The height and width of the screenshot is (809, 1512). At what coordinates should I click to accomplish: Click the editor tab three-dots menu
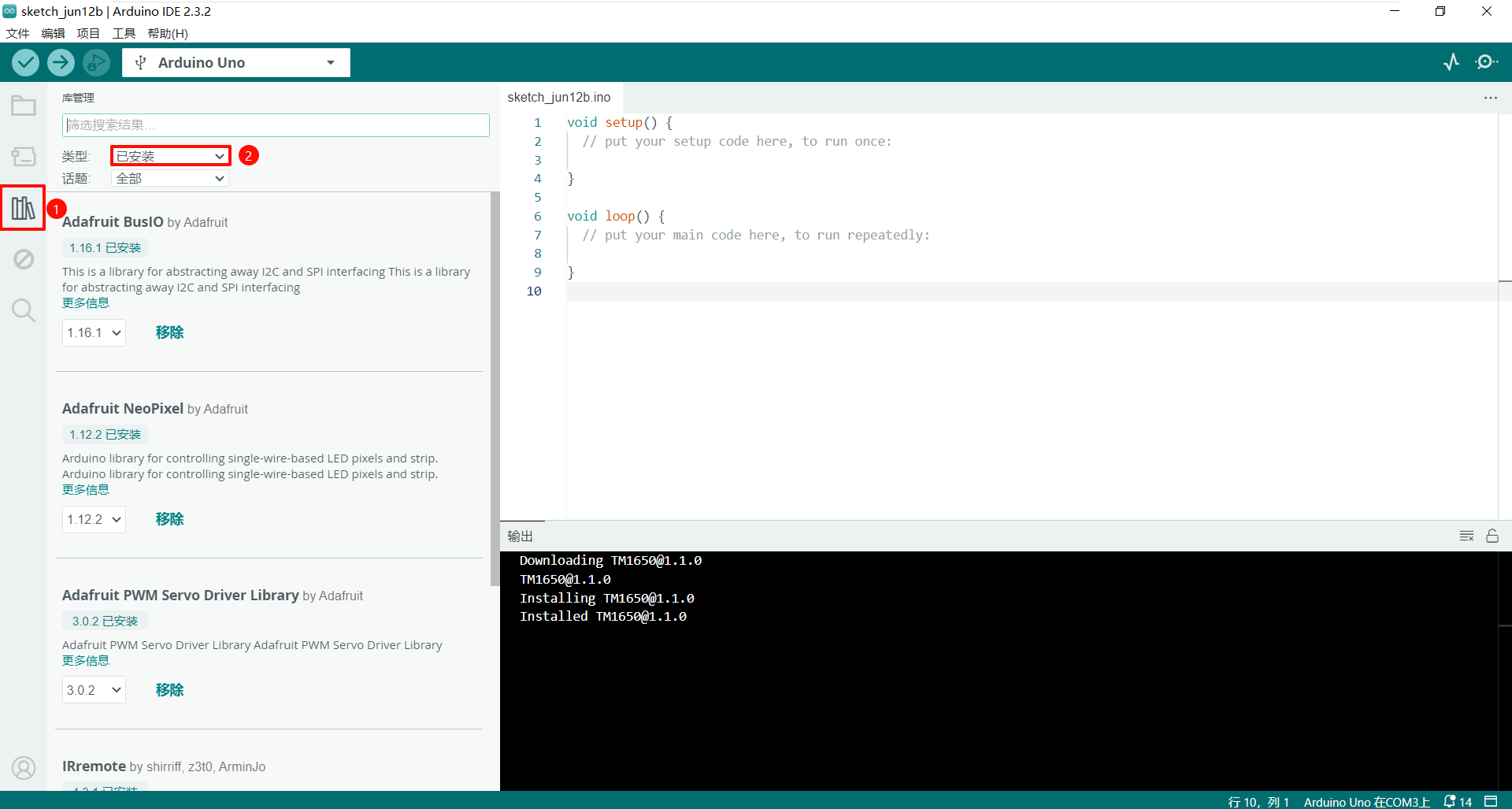1491,98
